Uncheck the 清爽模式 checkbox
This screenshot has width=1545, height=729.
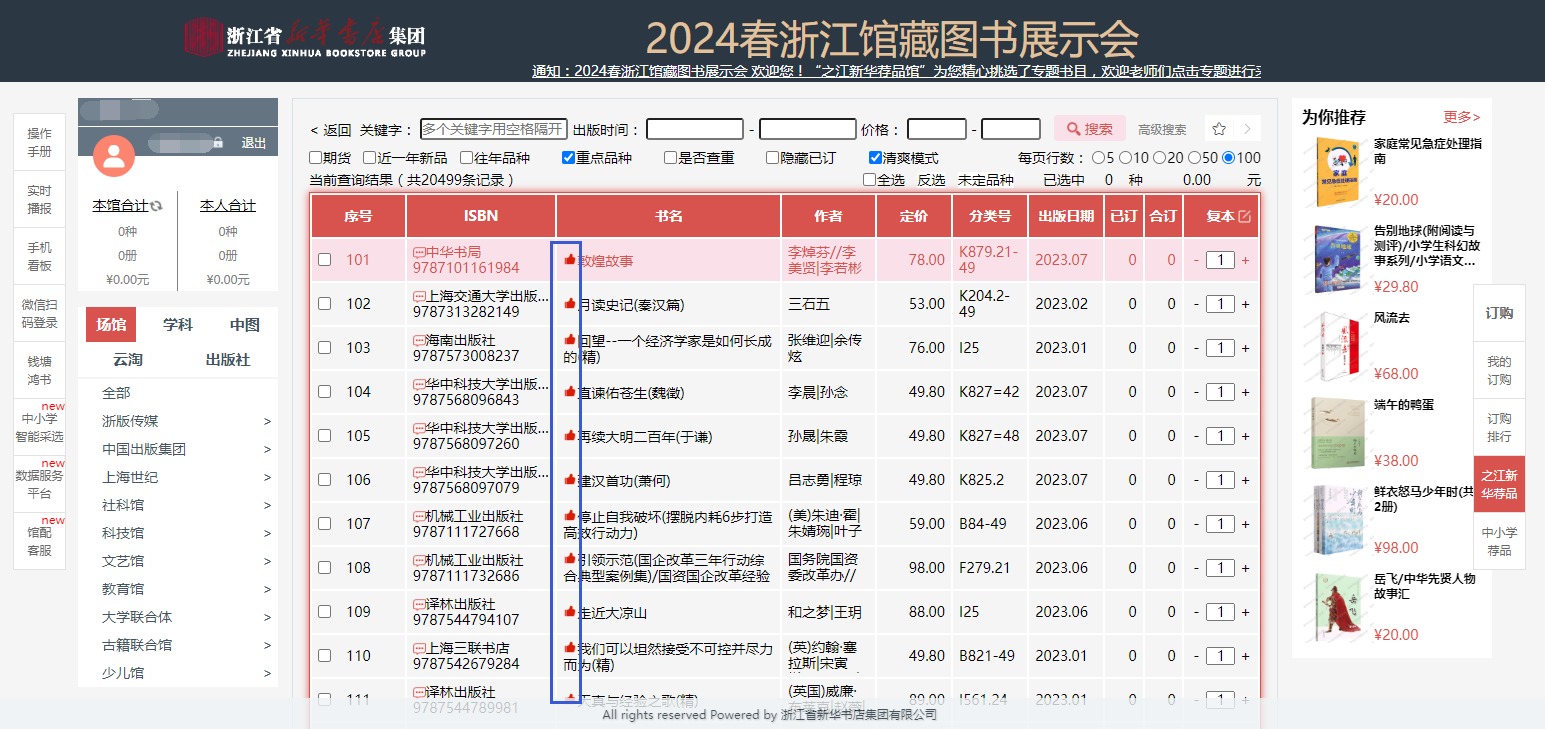(876, 158)
